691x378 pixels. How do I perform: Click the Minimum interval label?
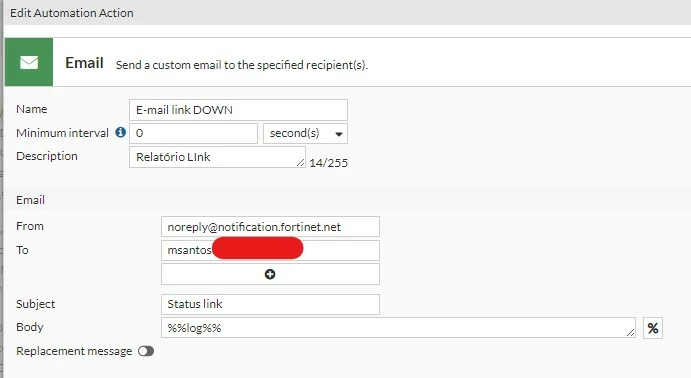[x=62, y=133]
